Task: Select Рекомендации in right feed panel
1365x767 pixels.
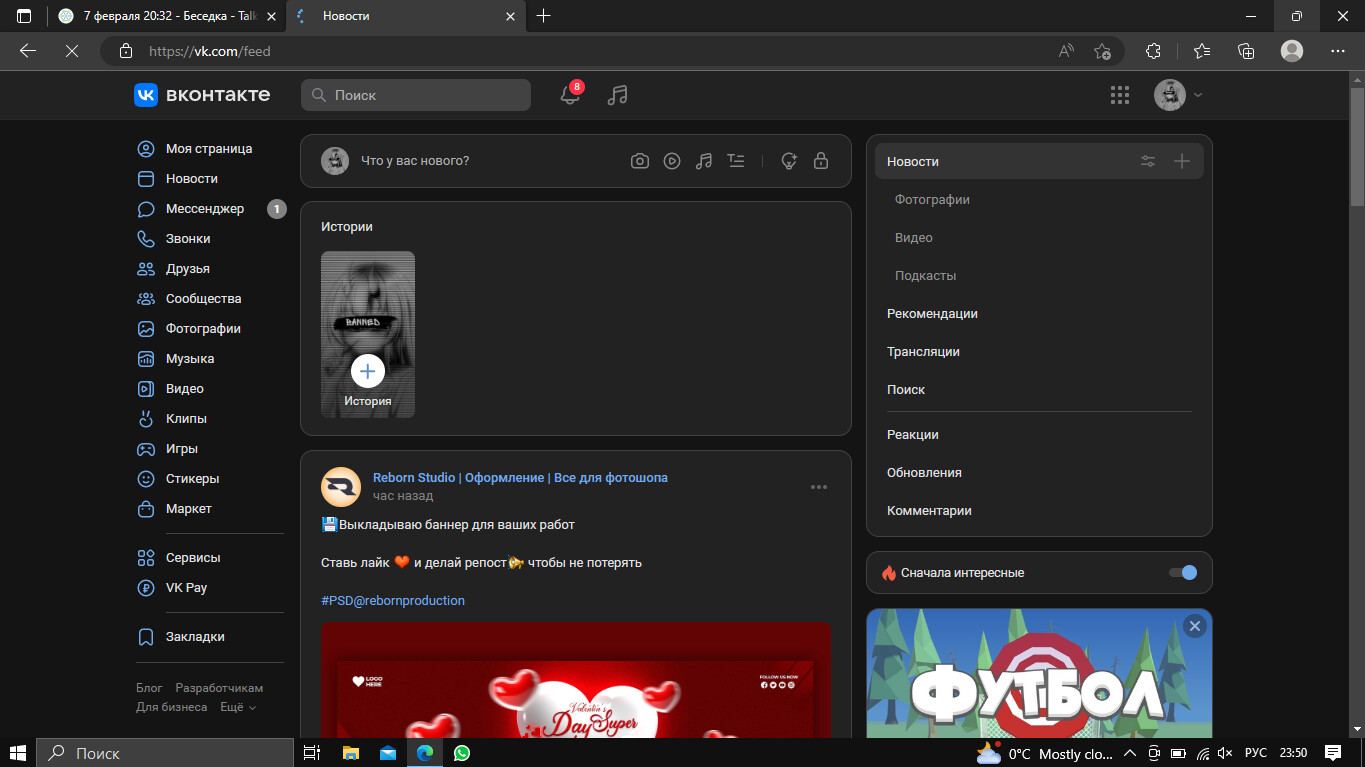Action: [x=932, y=314]
